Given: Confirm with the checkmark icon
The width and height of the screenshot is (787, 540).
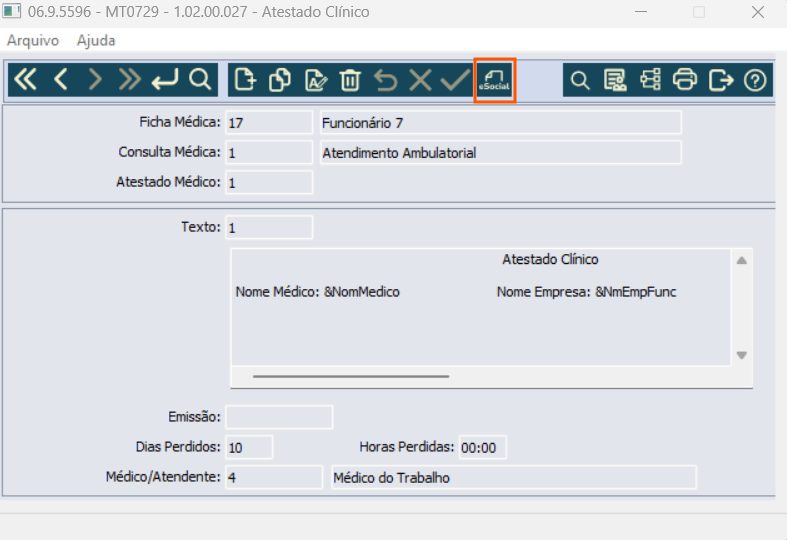Looking at the screenshot, I should click(x=455, y=80).
